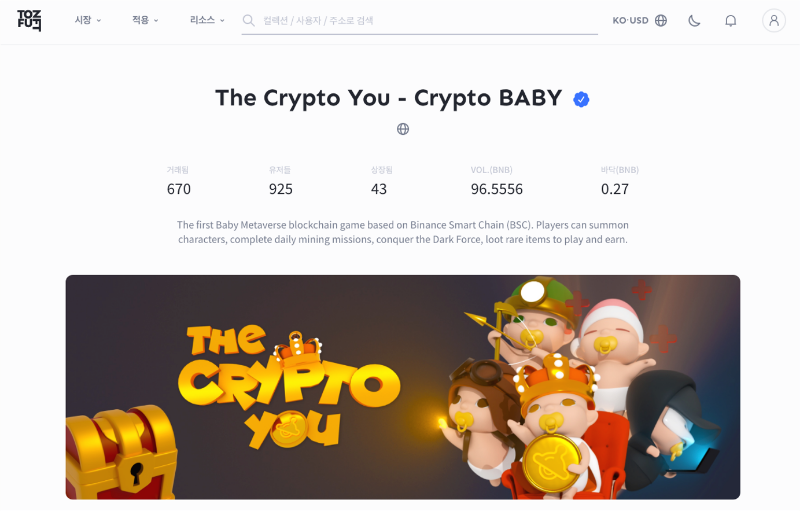The width and height of the screenshot is (800, 511).
Task: Open the user profile avatar icon
Action: point(773,20)
